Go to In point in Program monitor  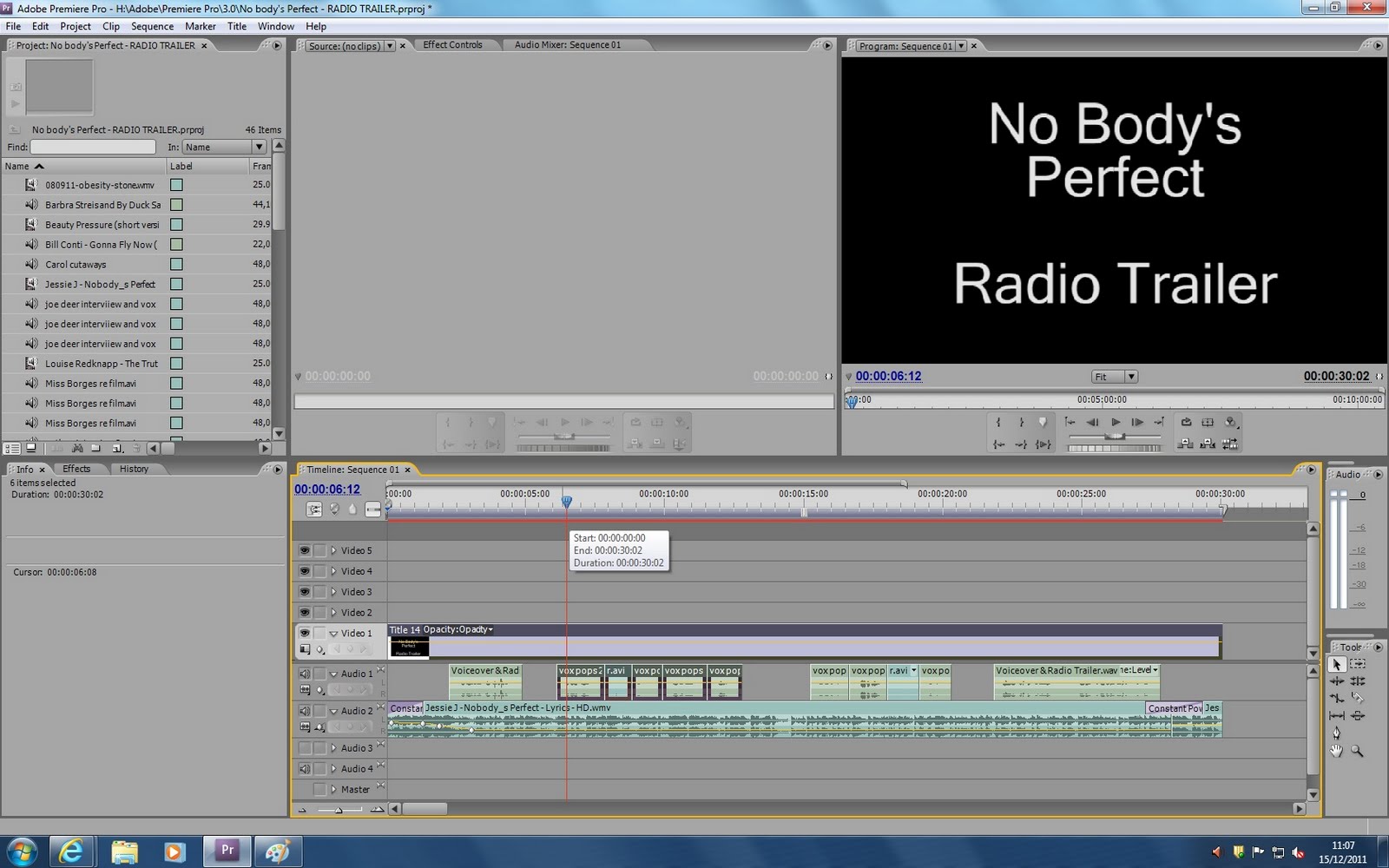(998, 444)
